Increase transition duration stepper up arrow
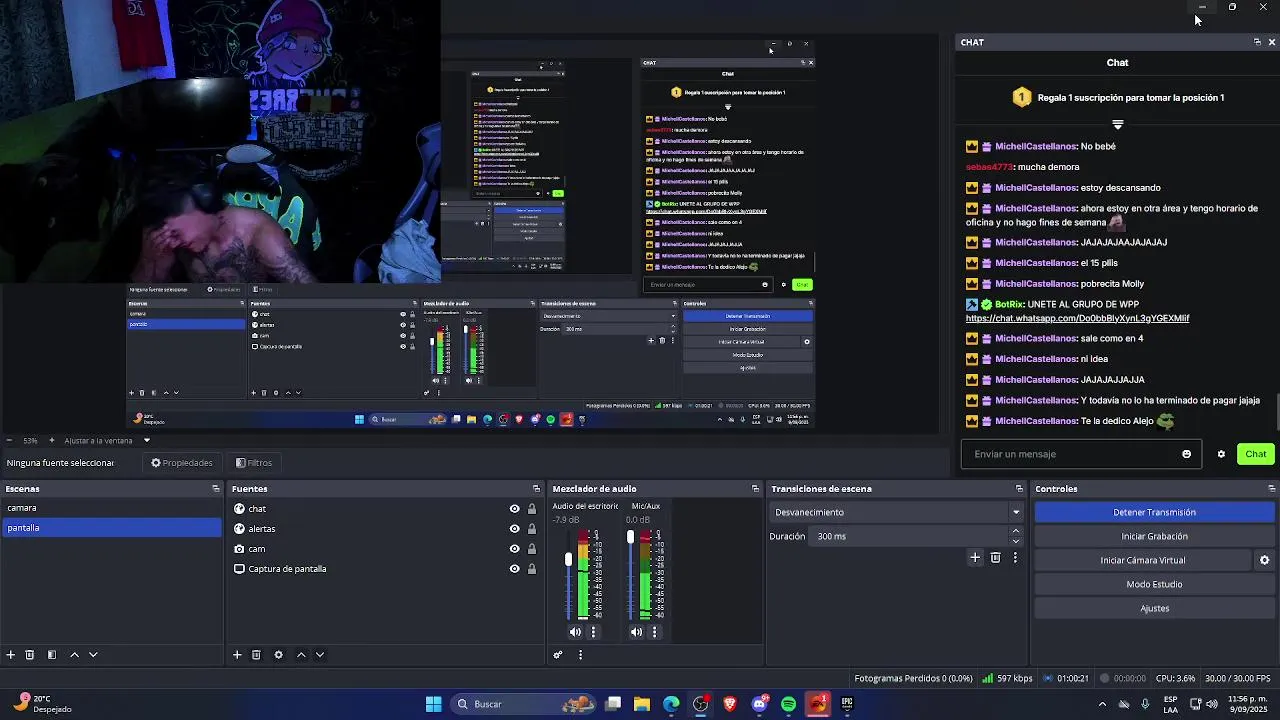 1016,531
